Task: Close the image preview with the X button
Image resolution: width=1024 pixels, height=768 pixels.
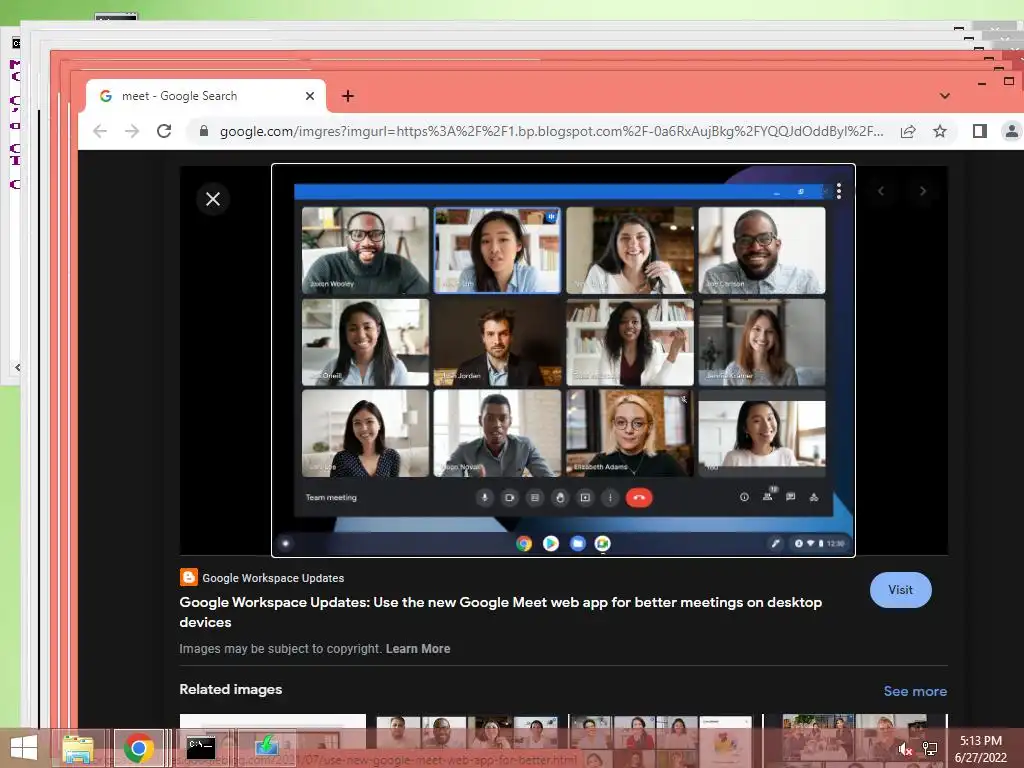Action: (213, 199)
